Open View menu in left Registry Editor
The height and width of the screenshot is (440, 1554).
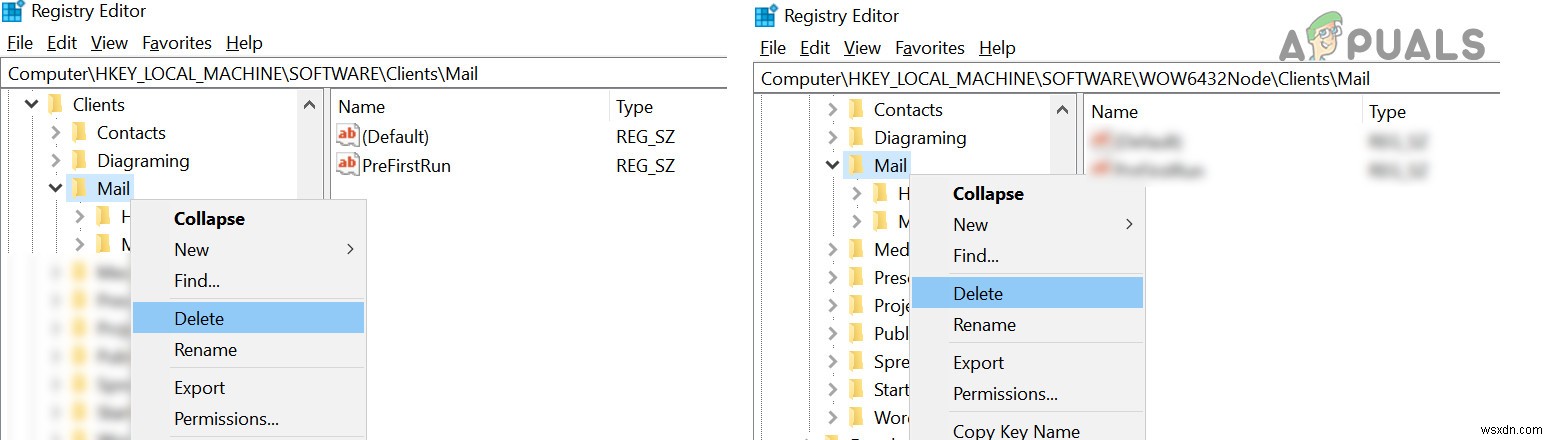[109, 43]
